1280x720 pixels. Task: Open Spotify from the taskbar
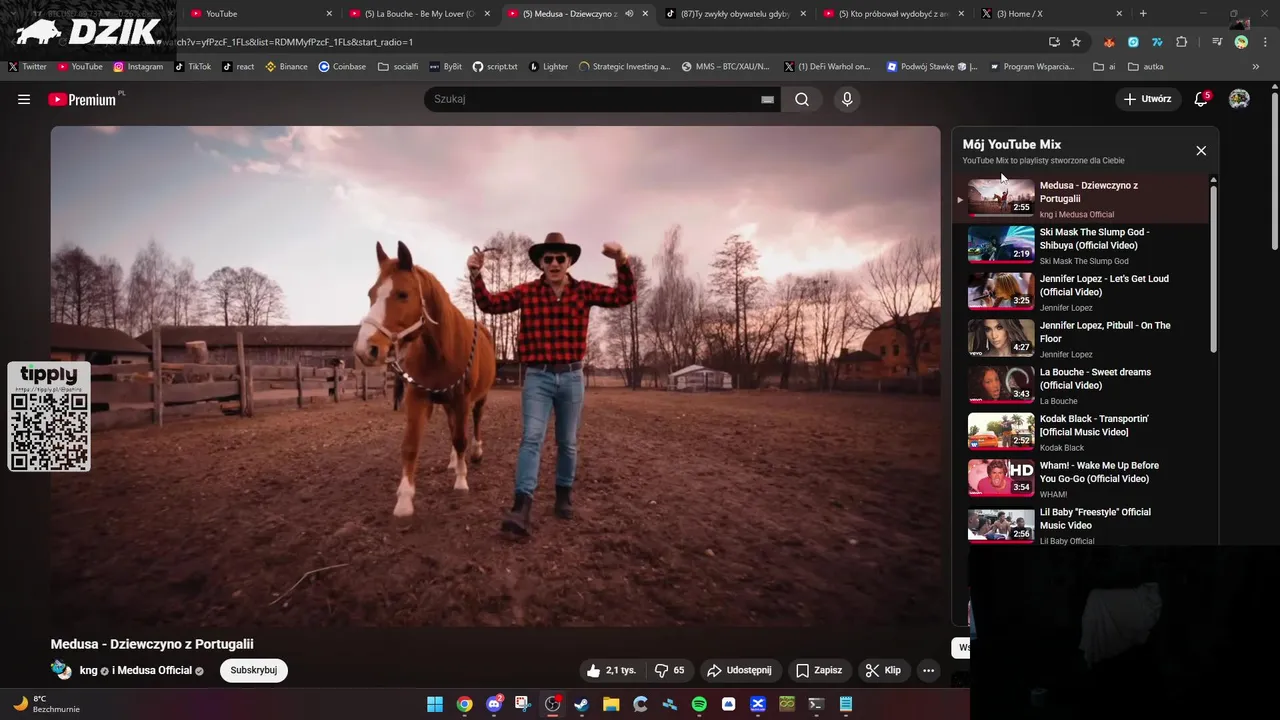(699, 704)
